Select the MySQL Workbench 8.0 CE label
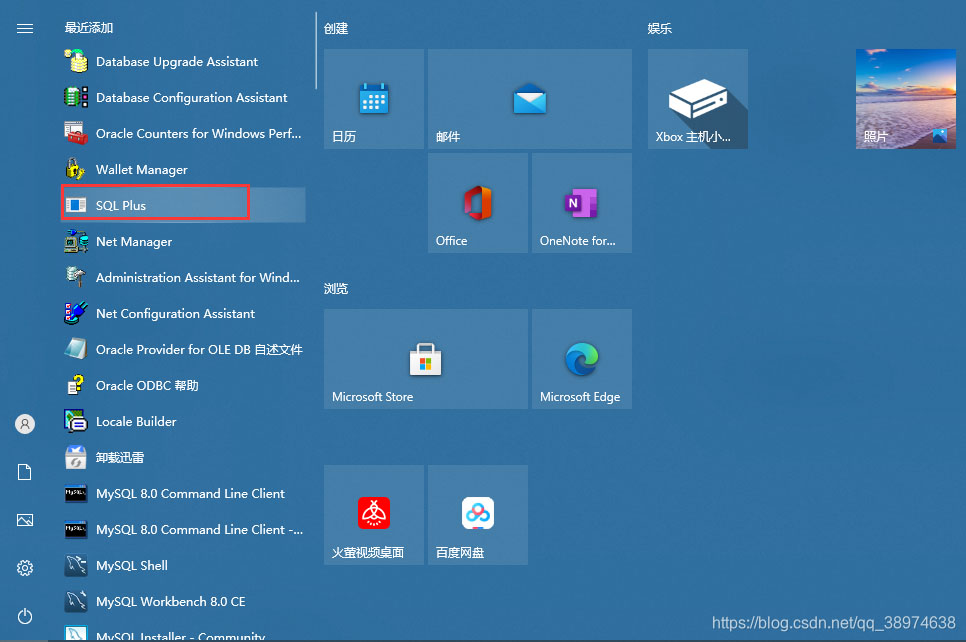This screenshot has height=642, width=966. [x=171, y=601]
